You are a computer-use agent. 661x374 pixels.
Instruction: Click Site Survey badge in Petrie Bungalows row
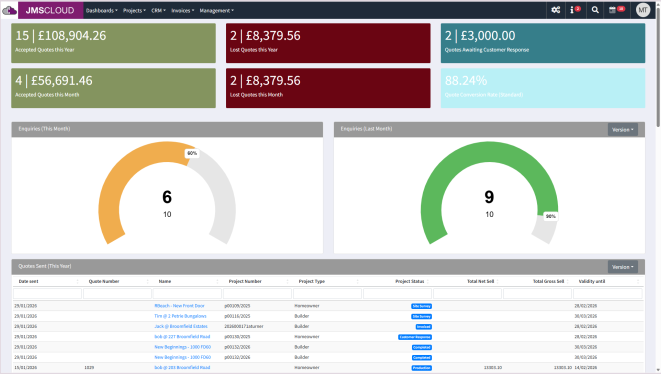click(422, 316)
